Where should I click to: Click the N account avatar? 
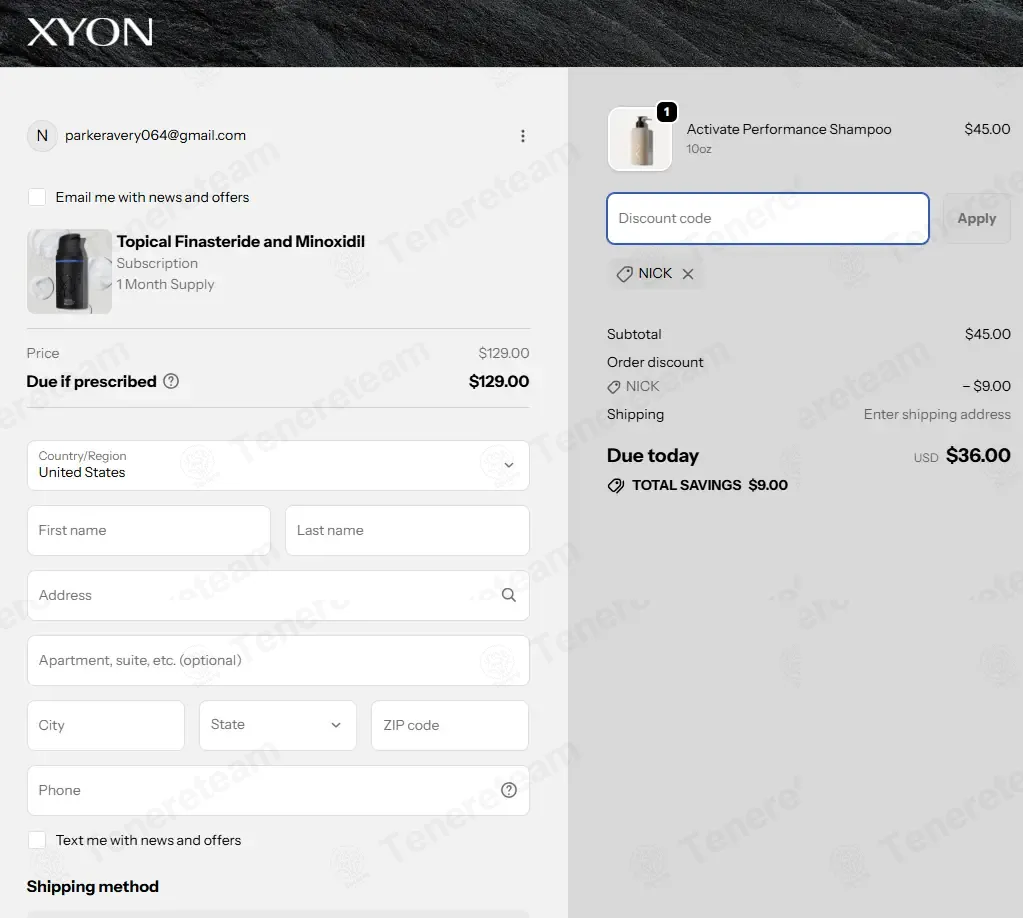pos(42,136)
